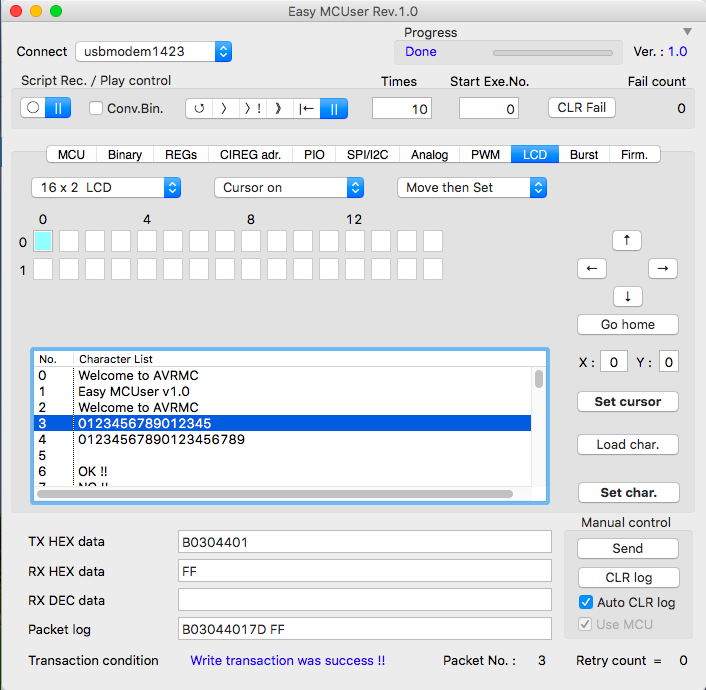The width and height of the screenshot is (706, 690).
Task: Select list row 0 "Welcome to AVRMC"
Action: coord(283,375)
